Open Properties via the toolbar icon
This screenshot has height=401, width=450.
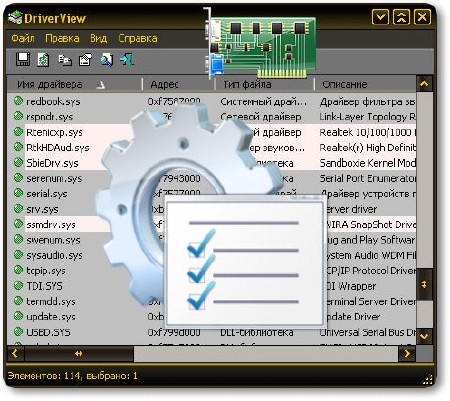(86, 60)
